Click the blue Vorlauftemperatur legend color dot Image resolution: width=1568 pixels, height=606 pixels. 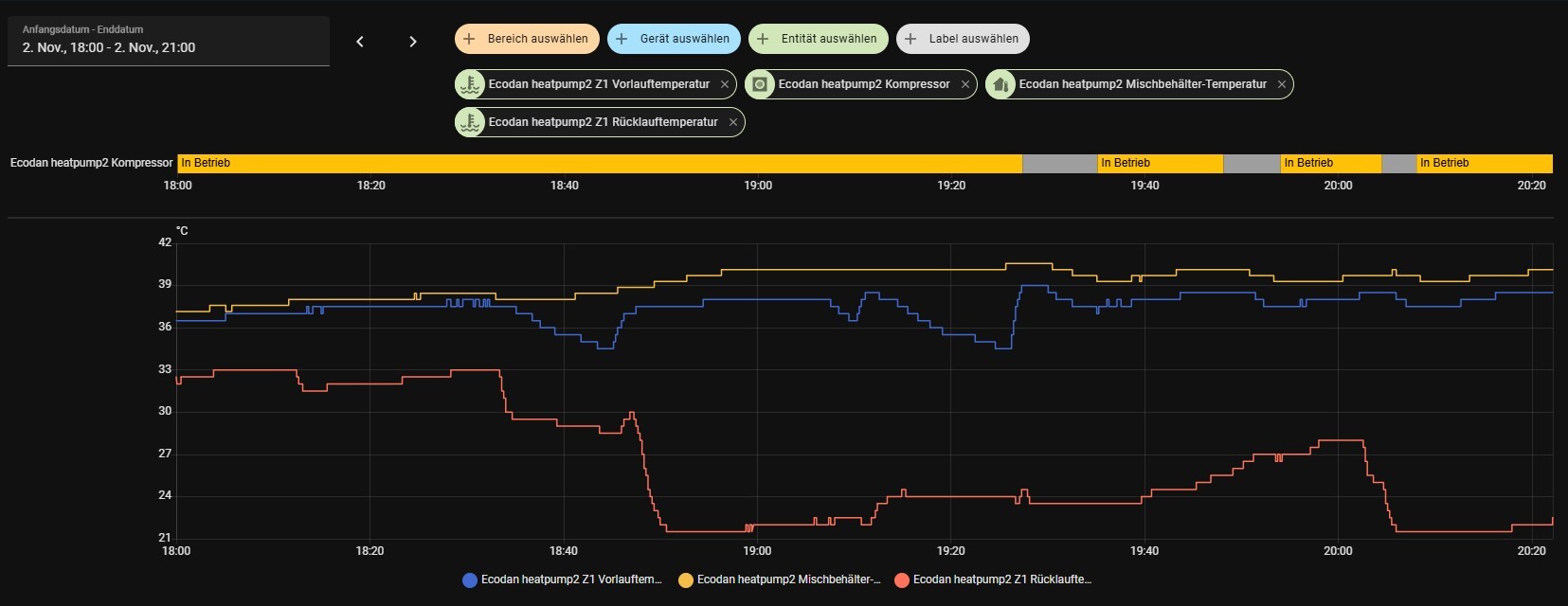tap(469, 580)
